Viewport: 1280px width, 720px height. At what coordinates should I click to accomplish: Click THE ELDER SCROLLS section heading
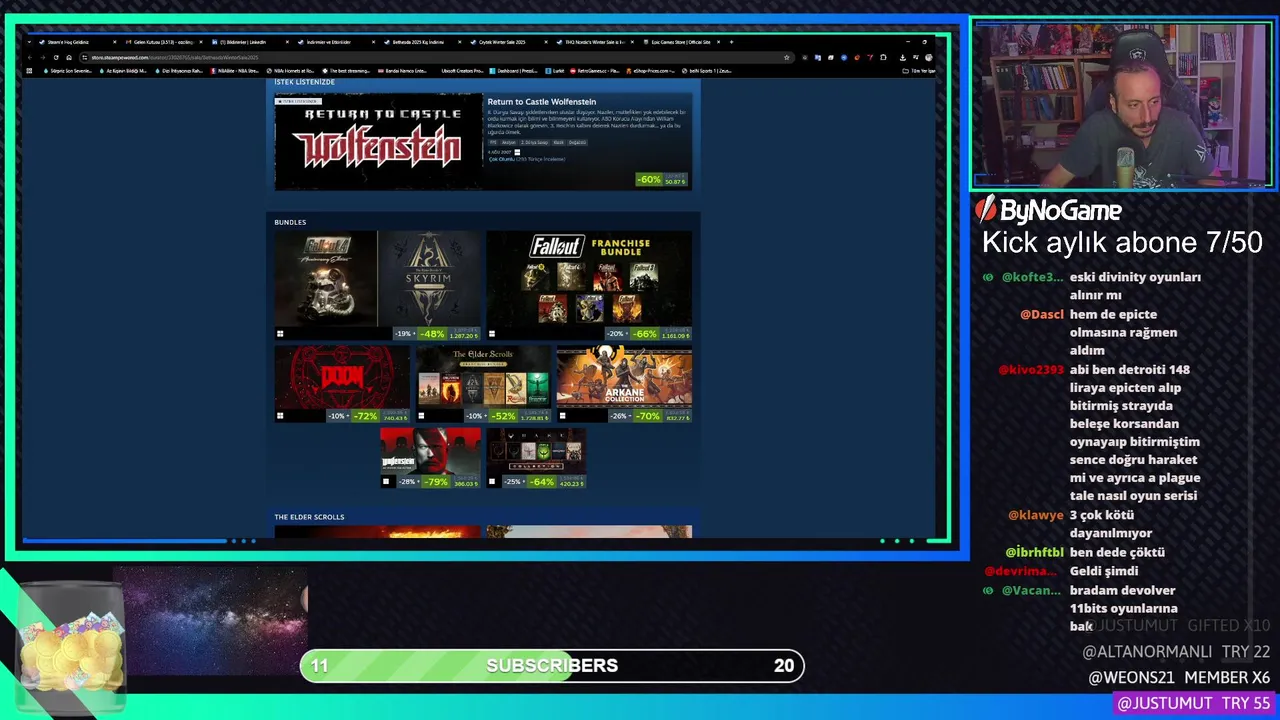pyautogui.click(x=309, y=517)
